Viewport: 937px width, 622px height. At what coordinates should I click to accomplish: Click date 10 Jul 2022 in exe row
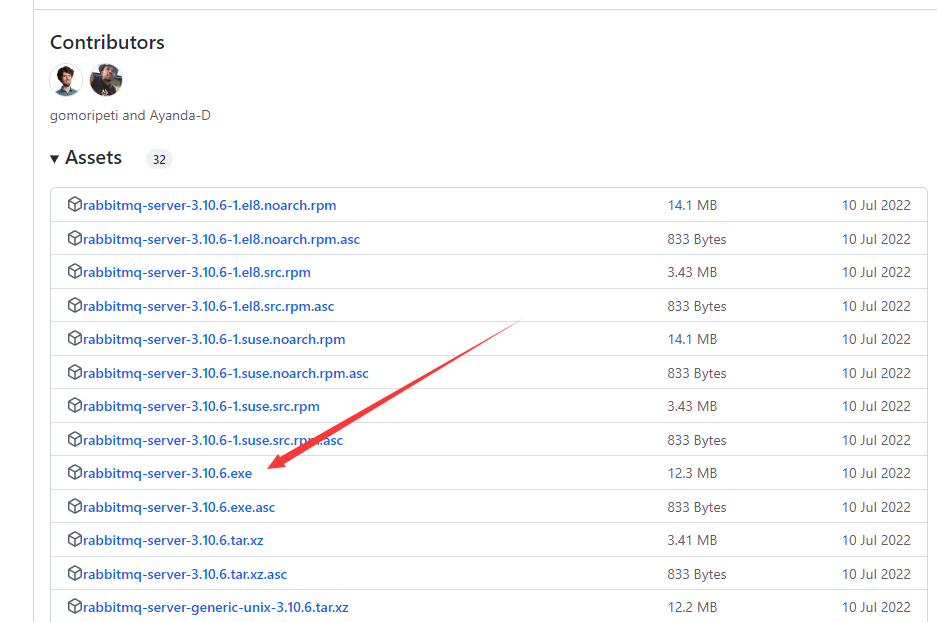(876, 473)
